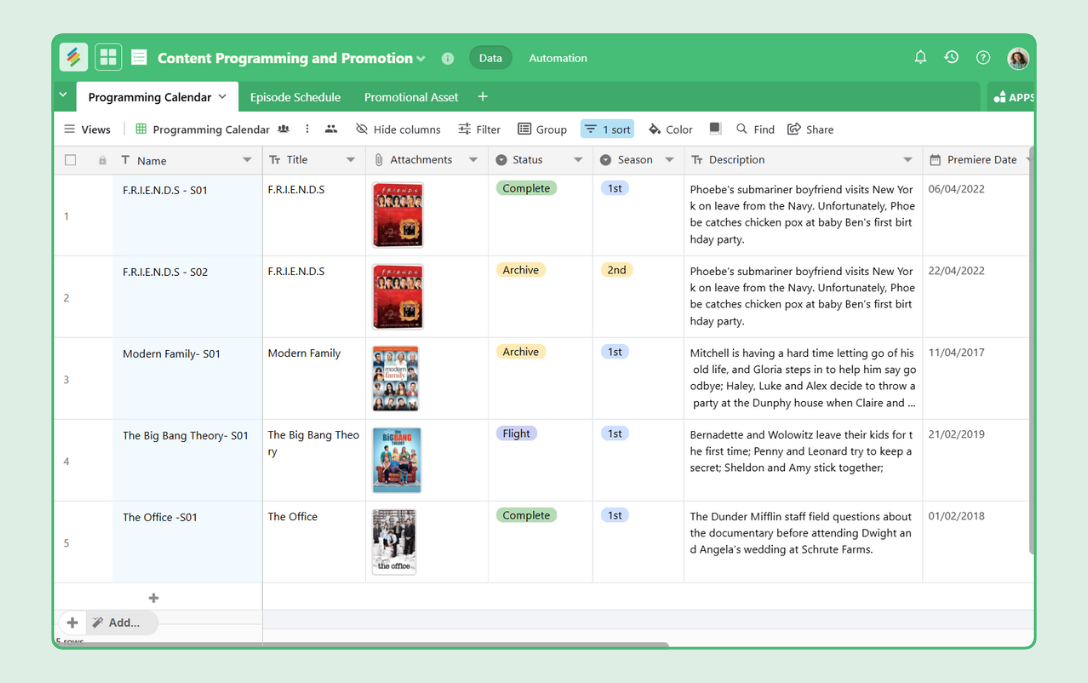Add a new row with plus icon
This screenshot has width=1088, height=683.
click(x=153, y=598)
